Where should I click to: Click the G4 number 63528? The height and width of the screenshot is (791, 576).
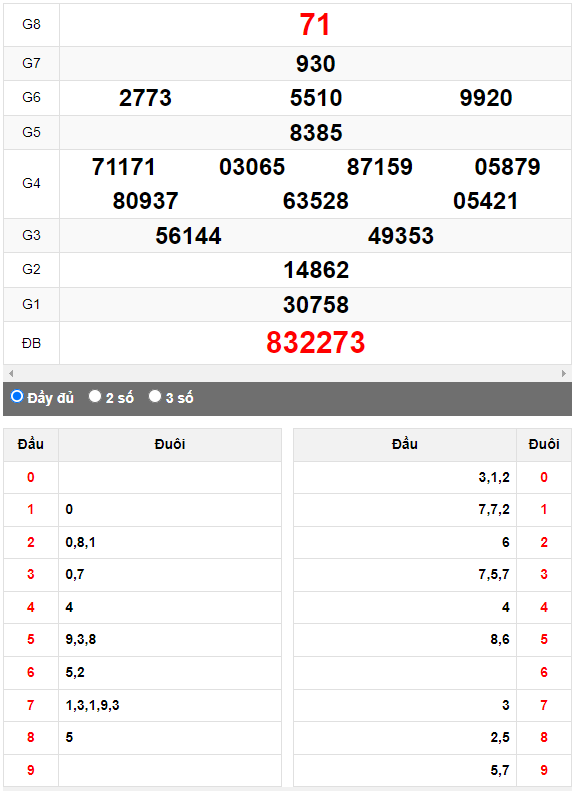316,201
